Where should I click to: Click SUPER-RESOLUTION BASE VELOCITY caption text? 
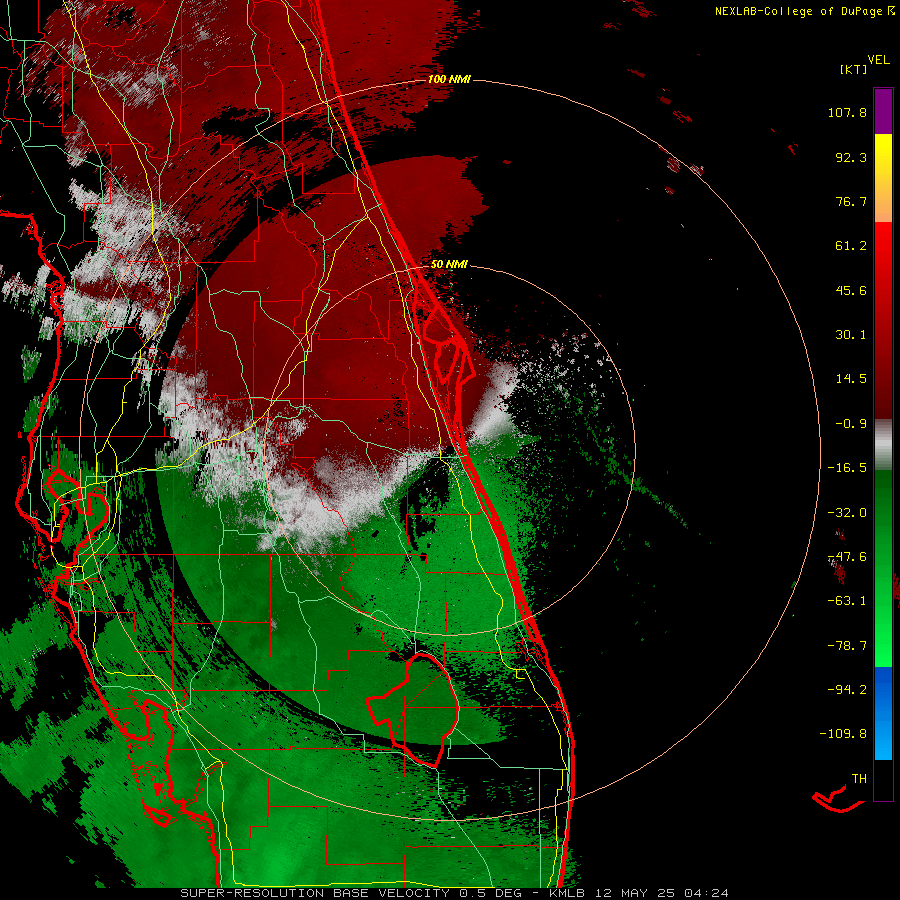point(315,893)
